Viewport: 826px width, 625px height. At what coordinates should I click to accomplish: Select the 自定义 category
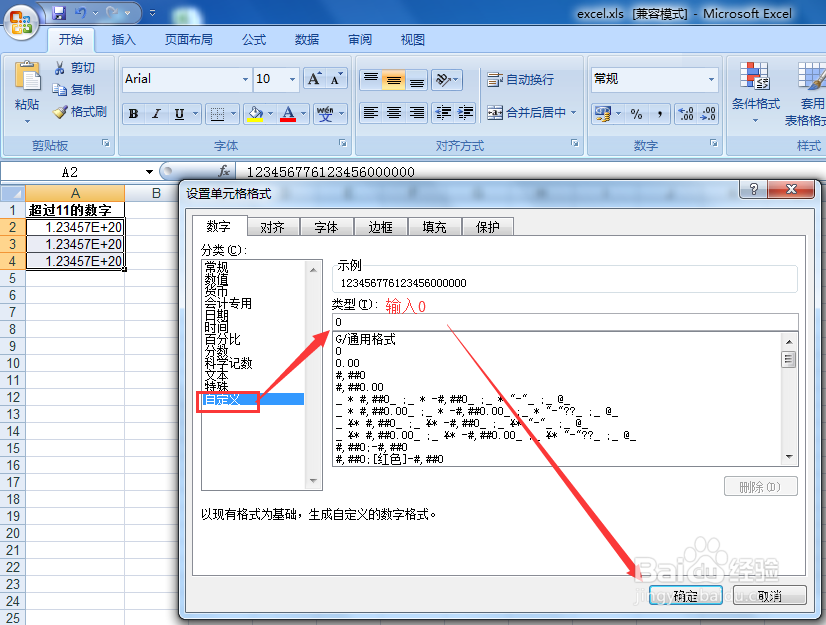253,399
